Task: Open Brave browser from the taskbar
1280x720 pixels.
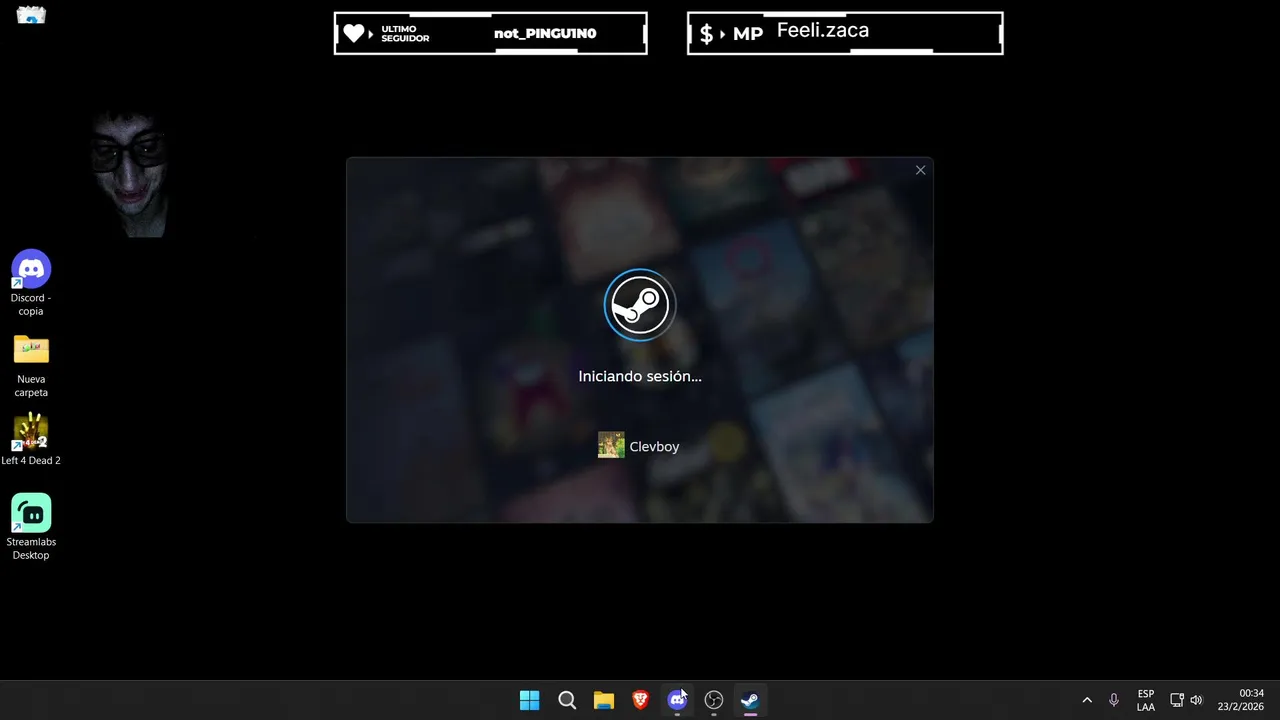Action: (x=640, y=700)
